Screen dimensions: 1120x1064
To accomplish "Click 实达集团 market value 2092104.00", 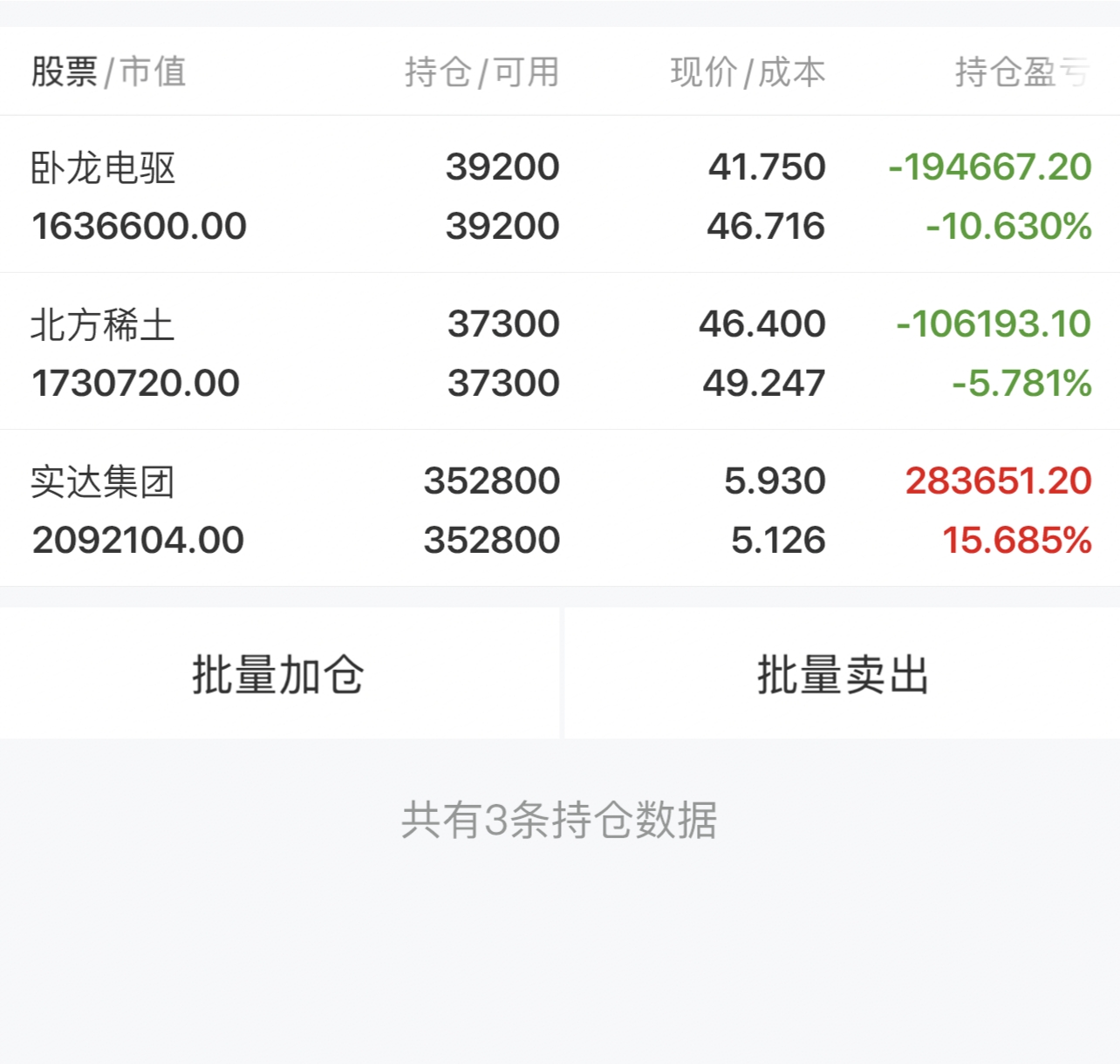I will [x=138, y=541].
